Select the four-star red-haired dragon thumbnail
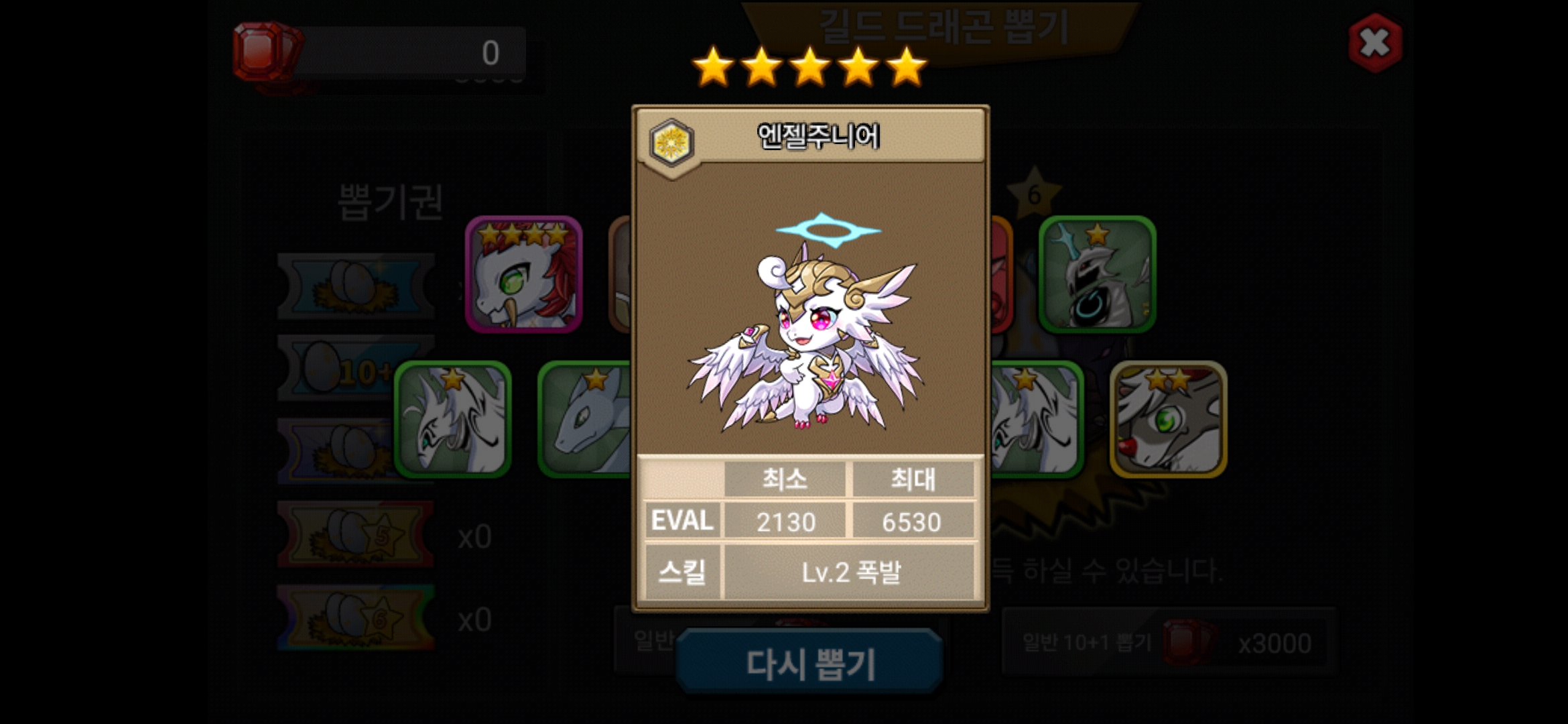The image size is (1568, 724). point(524,275)
